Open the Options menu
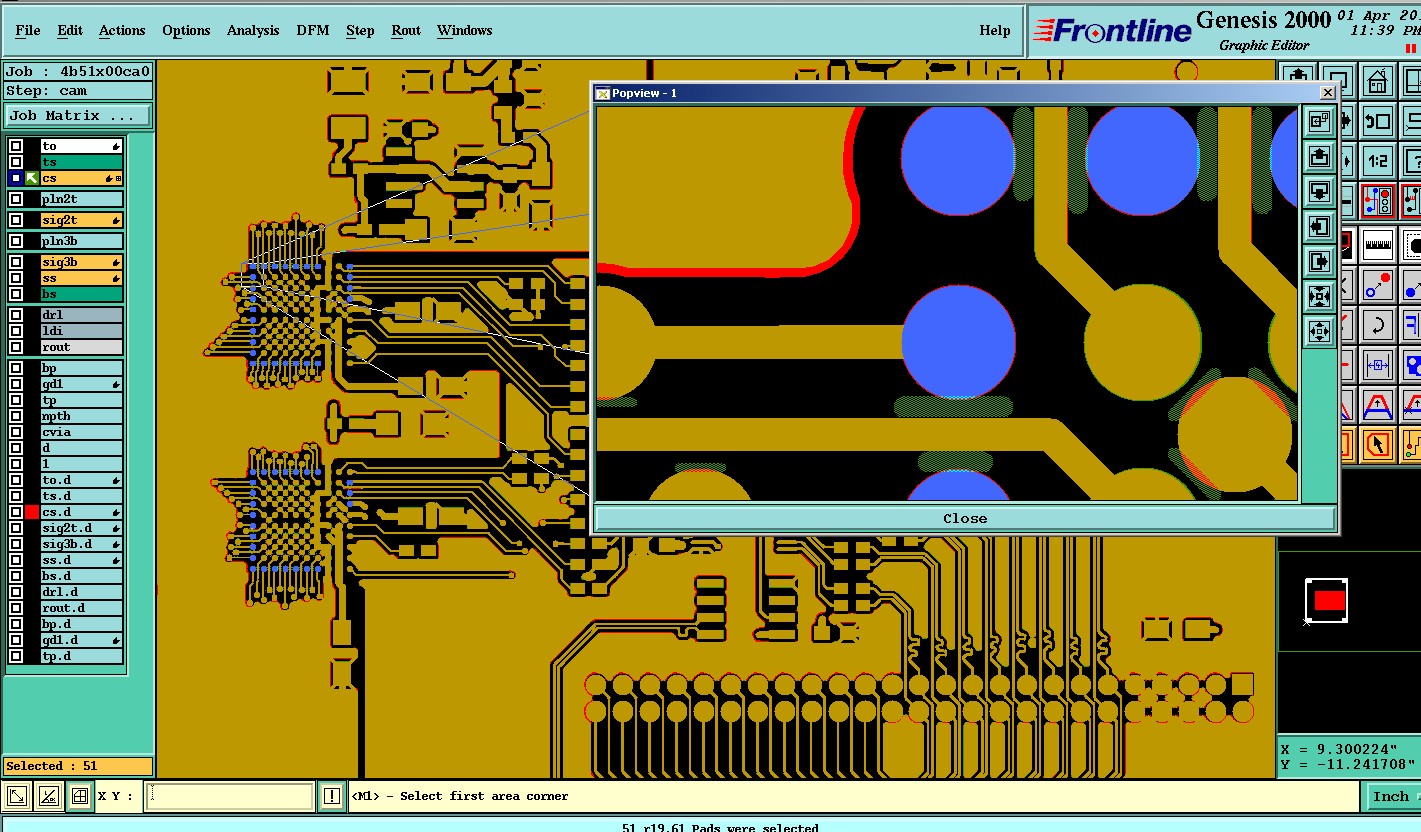This screenshot has width=1421, height=832. [186, 30]
